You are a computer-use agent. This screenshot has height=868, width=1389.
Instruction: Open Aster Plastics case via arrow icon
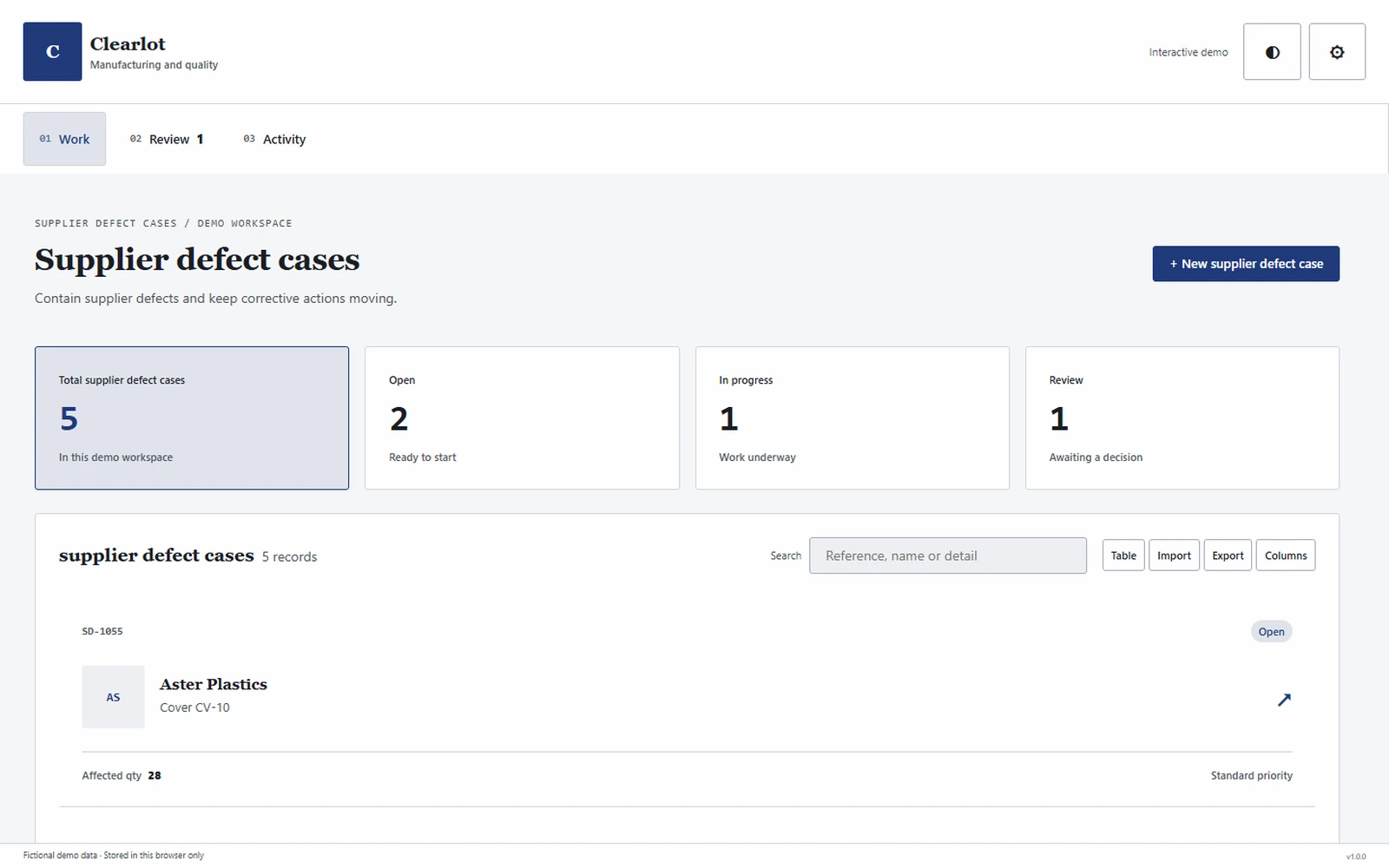pyautogui.click(x=1284, y=700)
